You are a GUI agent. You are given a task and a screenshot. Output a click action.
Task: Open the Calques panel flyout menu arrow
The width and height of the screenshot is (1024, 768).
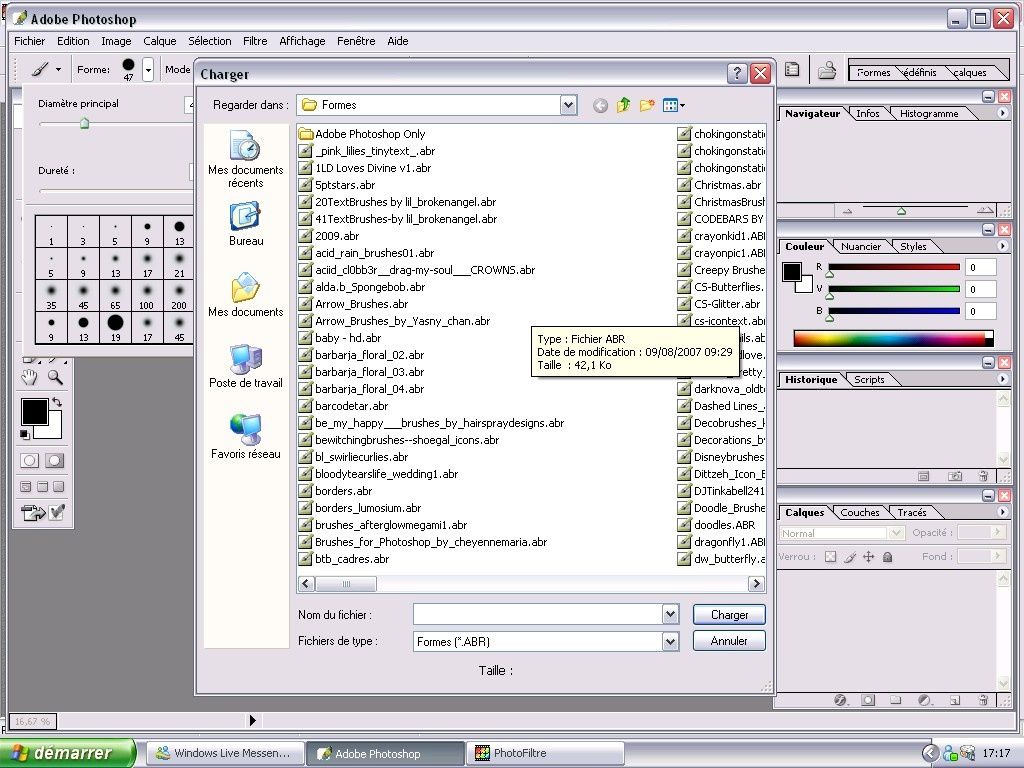[1002, 512]
